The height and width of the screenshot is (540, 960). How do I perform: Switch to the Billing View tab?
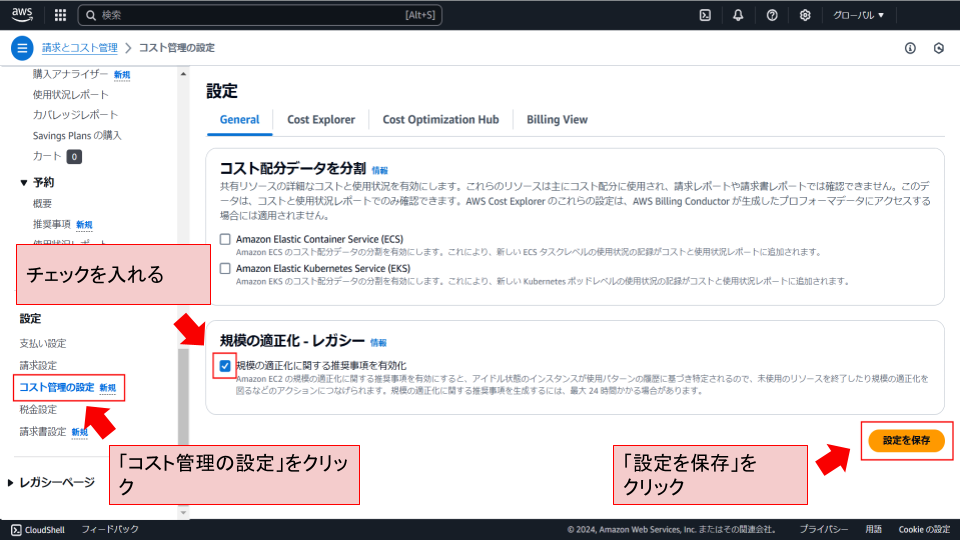pos(557,119)
